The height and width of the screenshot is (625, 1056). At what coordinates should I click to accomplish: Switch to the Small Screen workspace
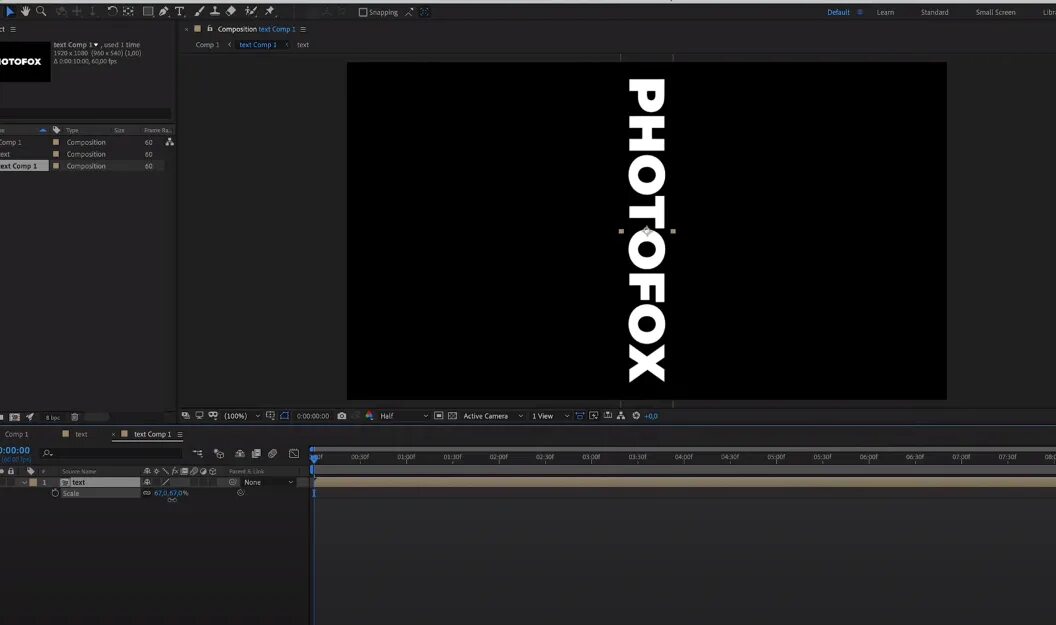pos(995,12)
